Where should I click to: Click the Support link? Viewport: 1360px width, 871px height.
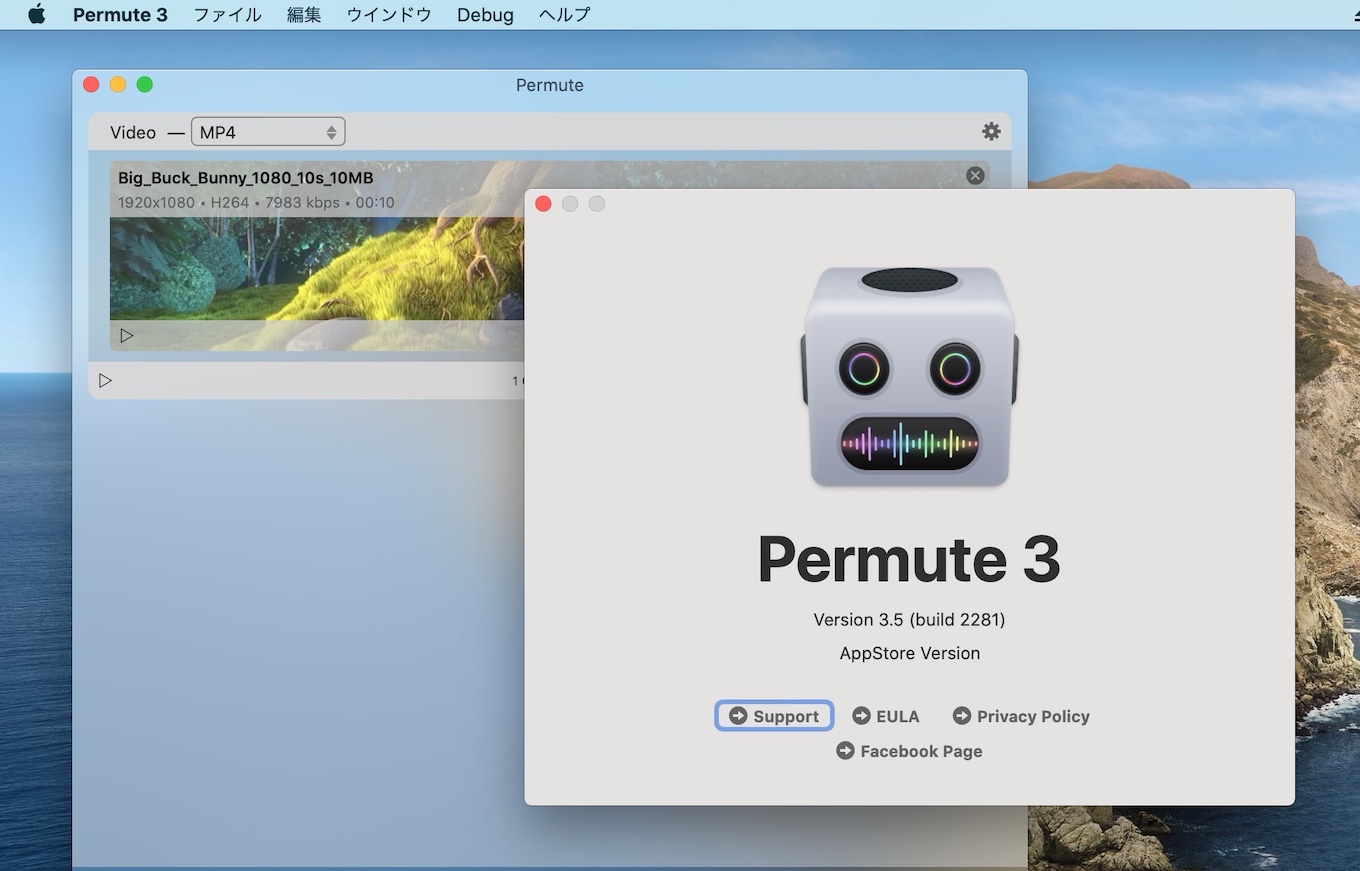coord(774,716)
